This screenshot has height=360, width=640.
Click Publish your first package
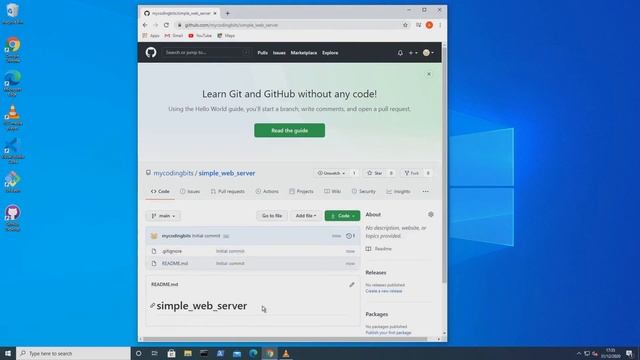388,333
